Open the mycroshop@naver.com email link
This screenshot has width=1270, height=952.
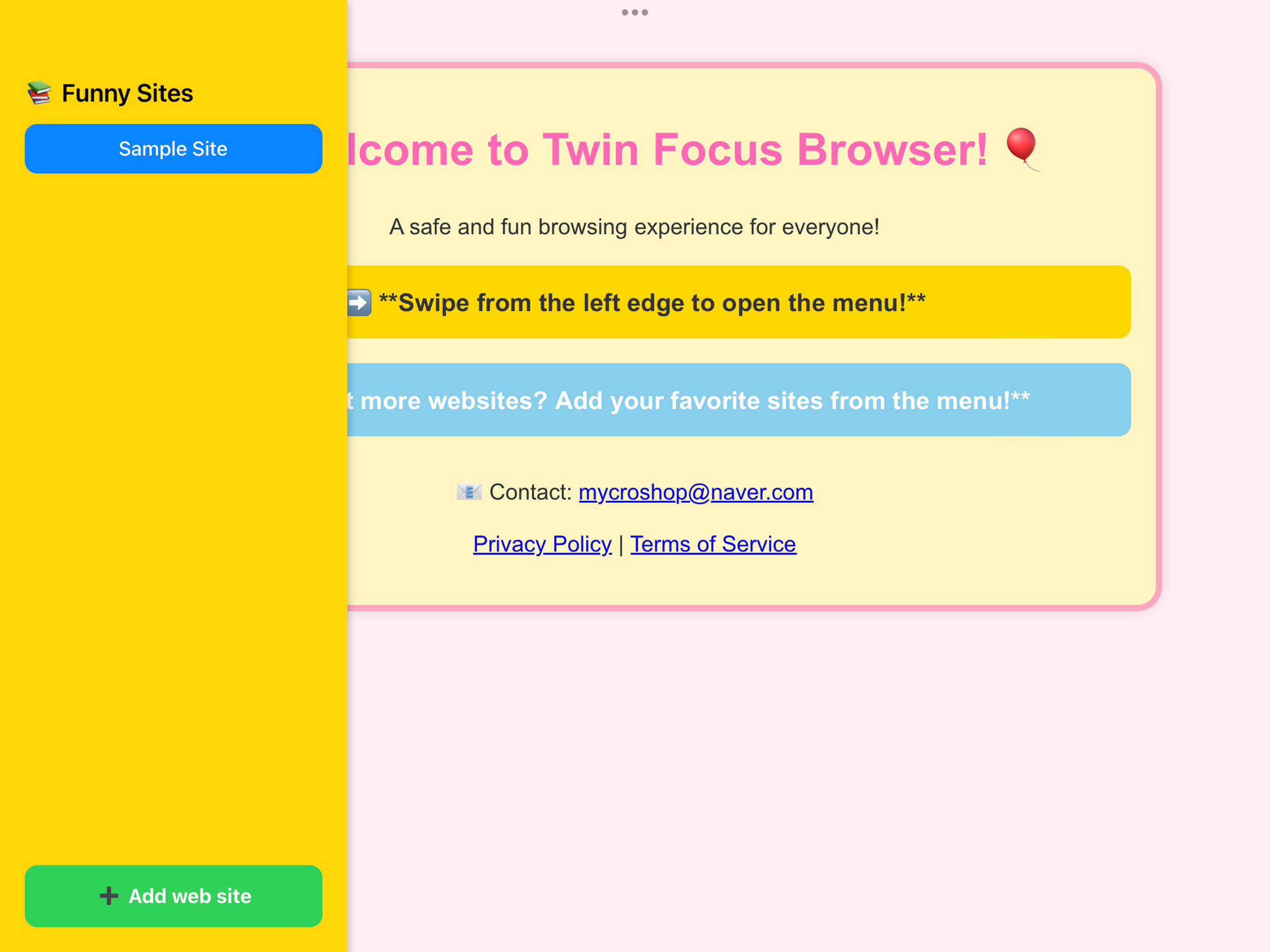click(x=696, y=492)
